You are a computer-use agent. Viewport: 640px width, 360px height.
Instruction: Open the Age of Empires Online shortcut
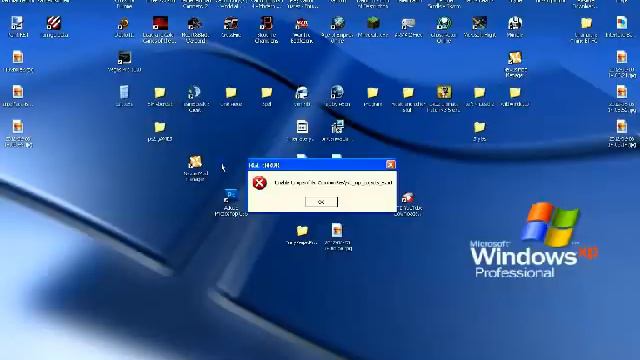pos(338,23)
